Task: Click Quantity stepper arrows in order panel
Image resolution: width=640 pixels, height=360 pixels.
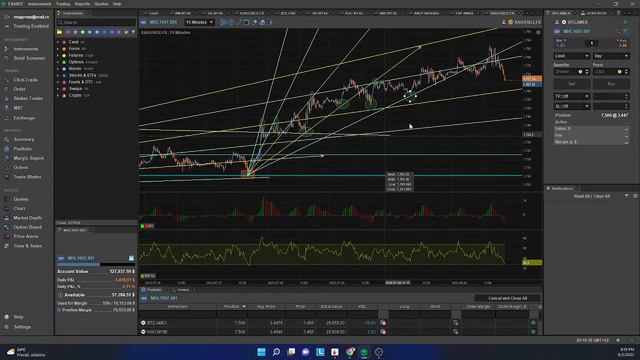Action: pyautogui.click(x=587, y=72)
